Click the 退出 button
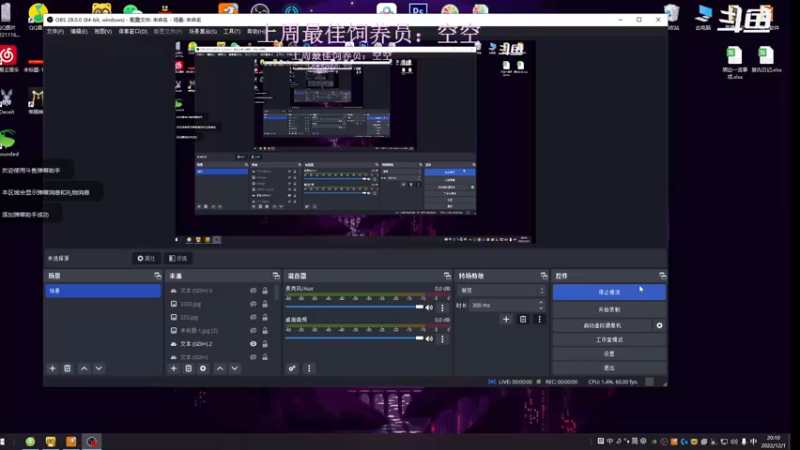 609,368
